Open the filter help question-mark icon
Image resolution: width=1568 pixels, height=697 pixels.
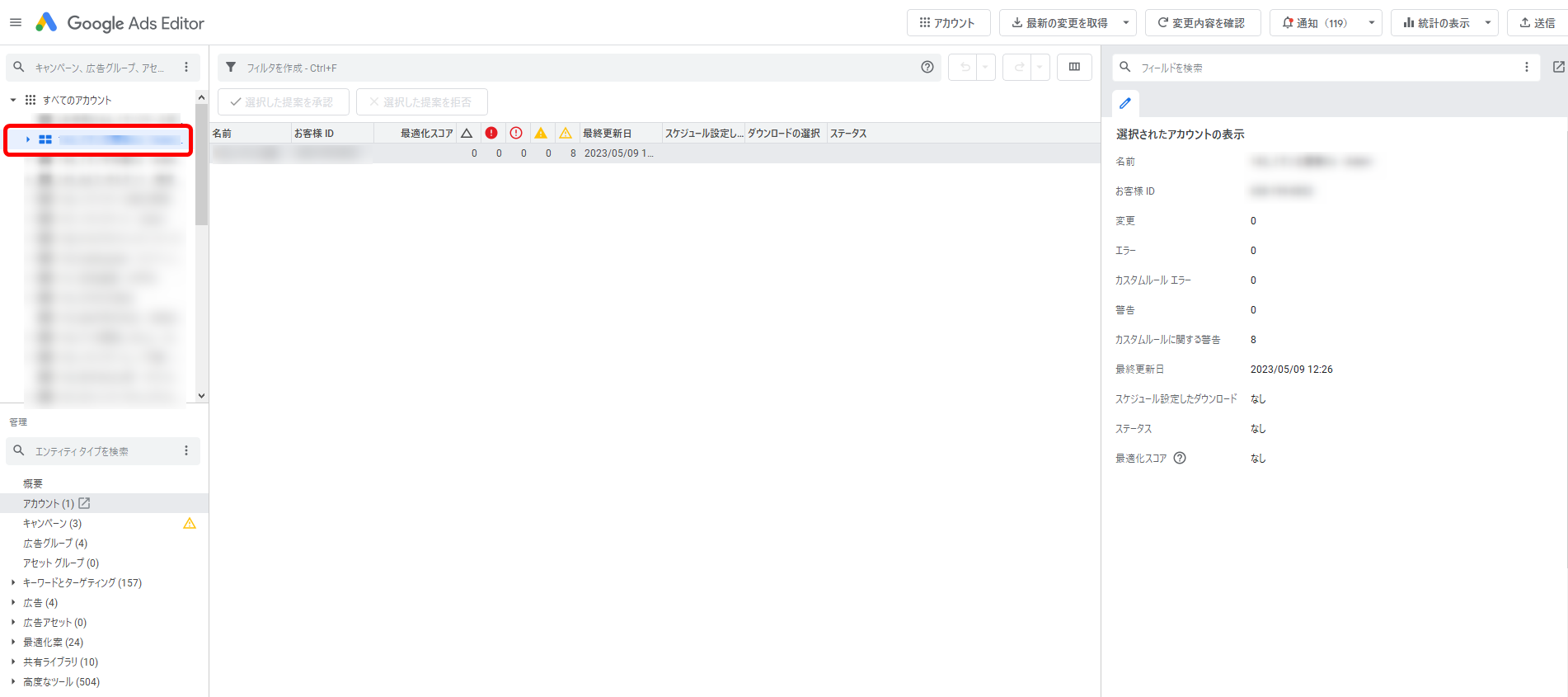click(927, 68)
